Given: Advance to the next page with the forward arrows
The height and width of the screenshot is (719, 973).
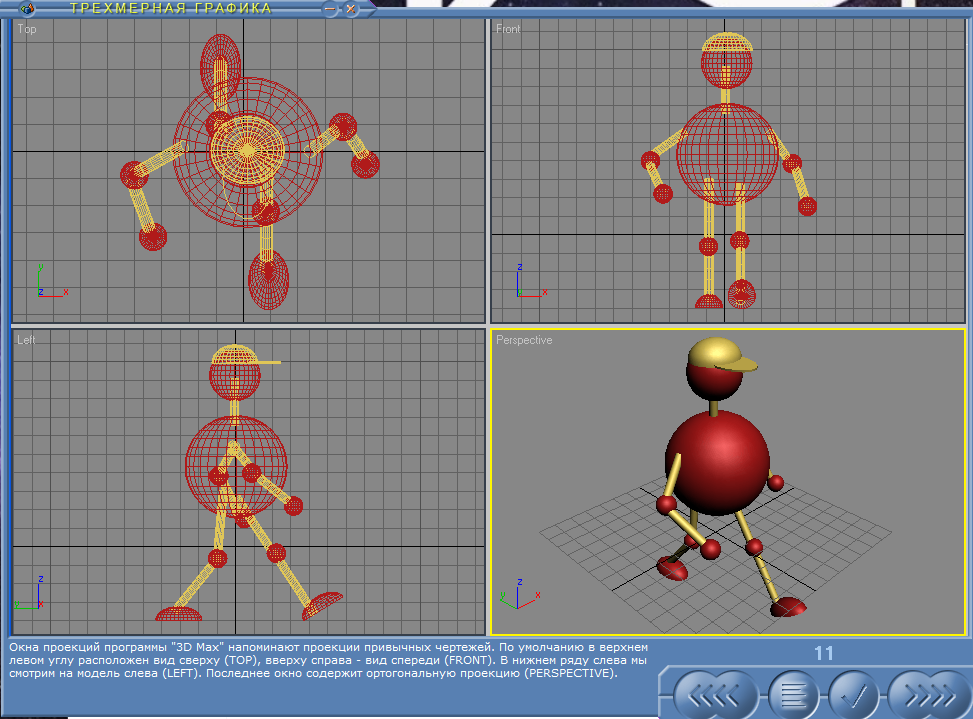Looking at the screenshot, I should point(929,696).
